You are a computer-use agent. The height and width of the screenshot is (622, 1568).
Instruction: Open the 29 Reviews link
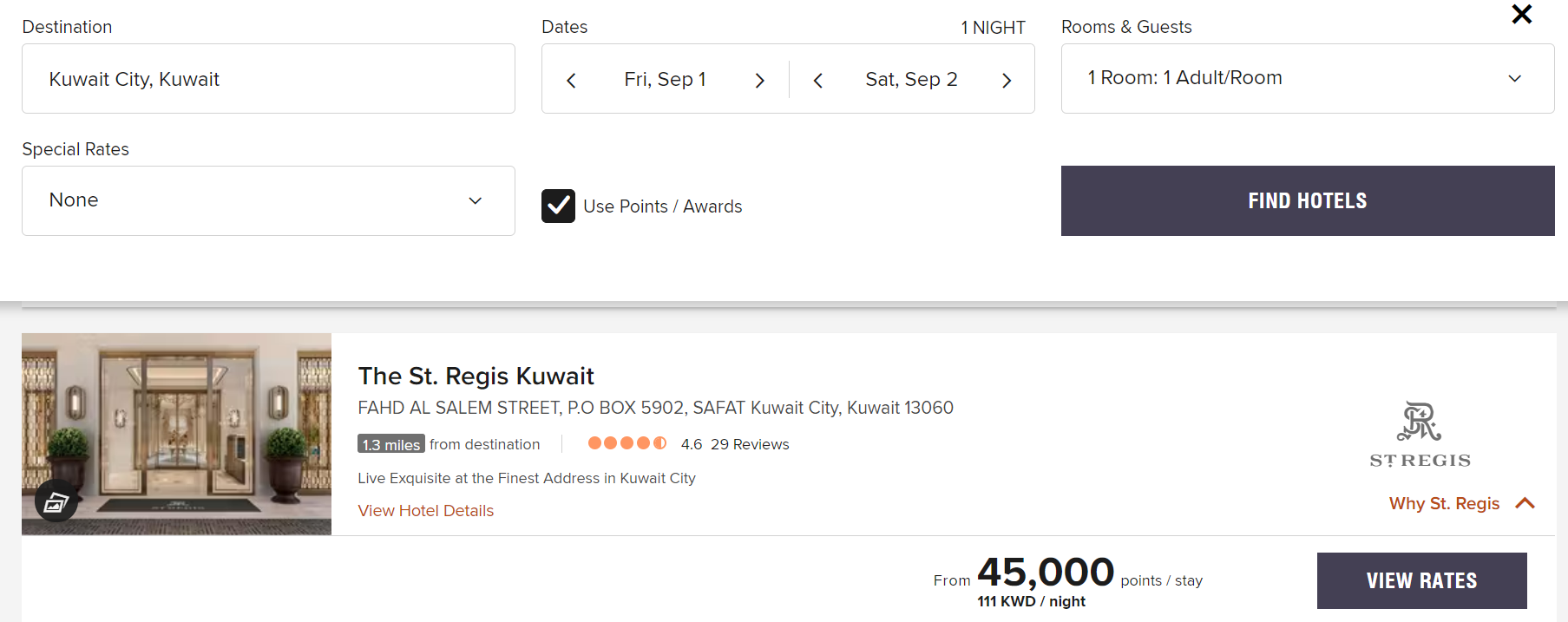[x=750, y=444]
